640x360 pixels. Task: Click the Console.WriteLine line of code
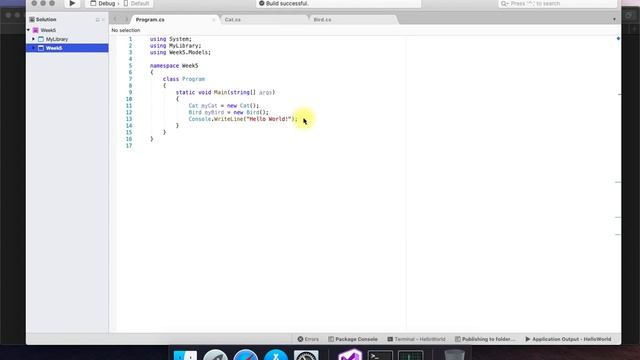[x=243, y=119]
